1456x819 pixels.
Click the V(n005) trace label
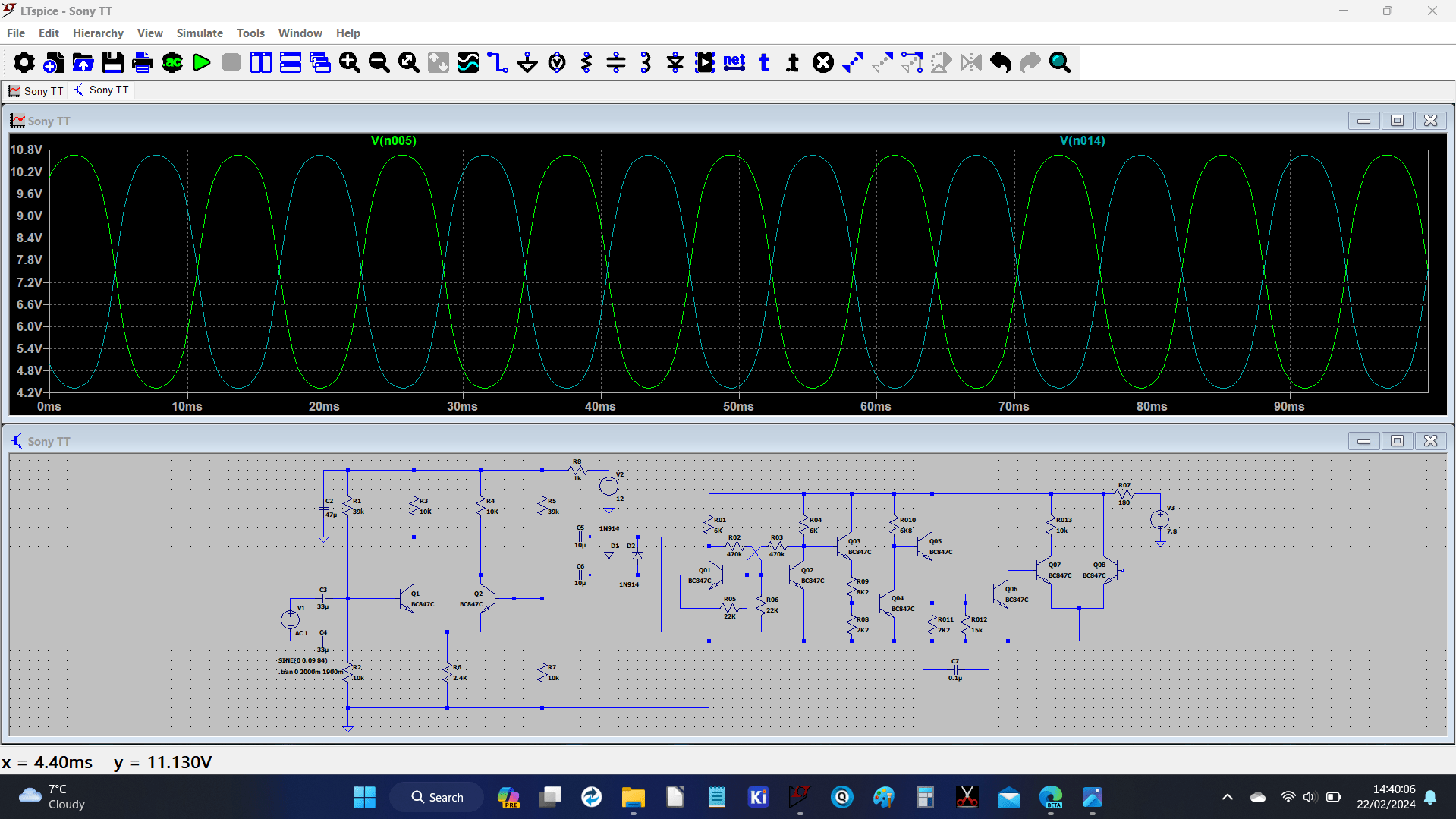point(393,141)
